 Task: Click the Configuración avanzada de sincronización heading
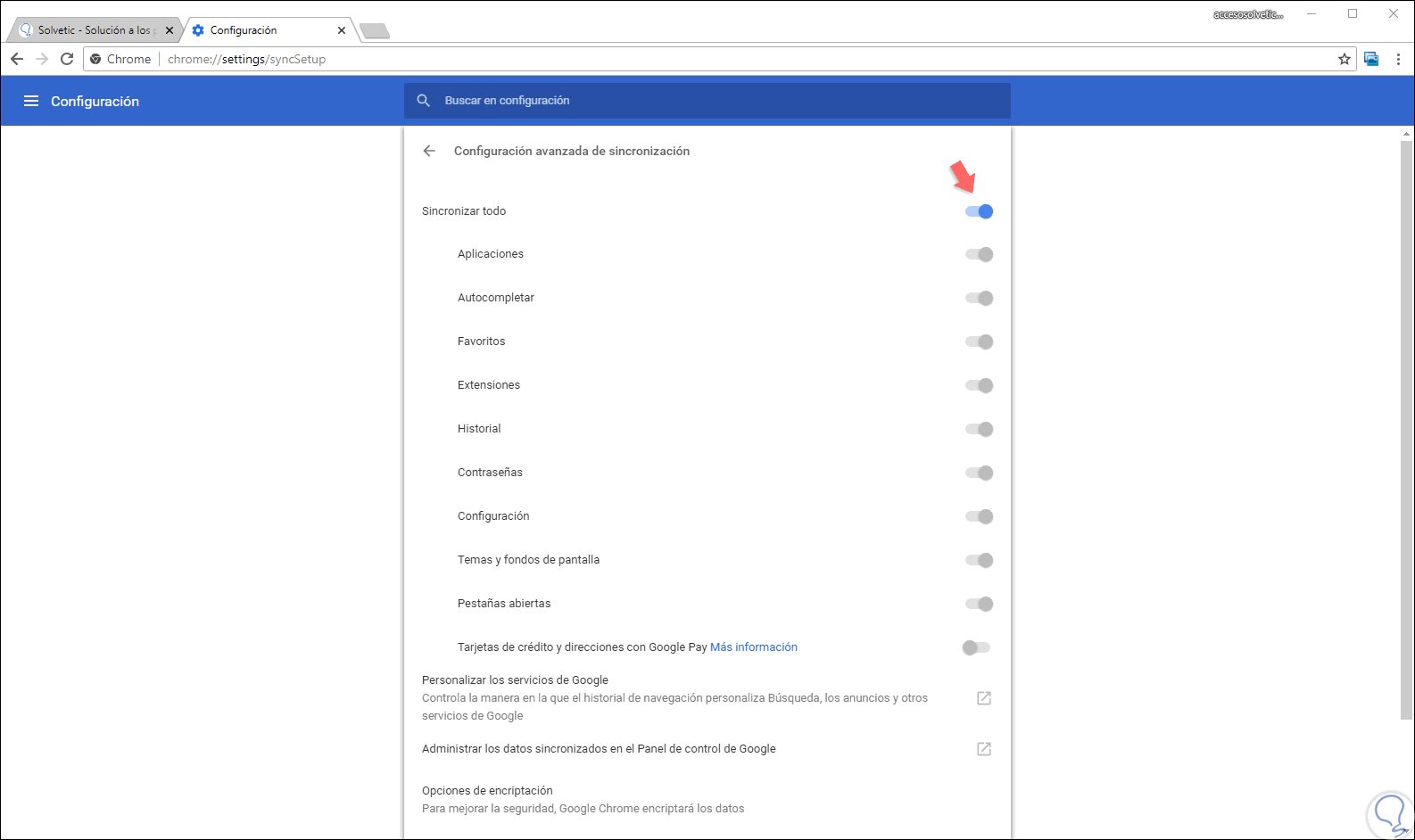[x=572, y=151]
